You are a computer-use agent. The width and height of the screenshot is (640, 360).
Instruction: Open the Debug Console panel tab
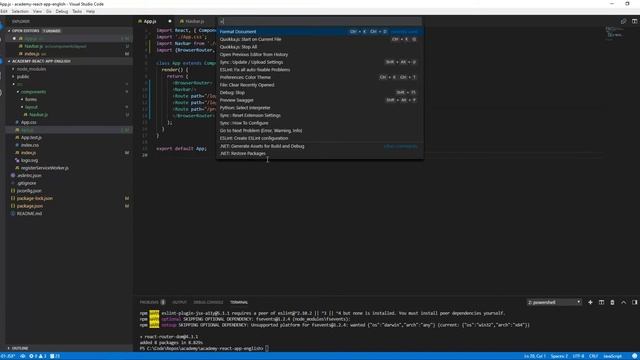point(208,302)
